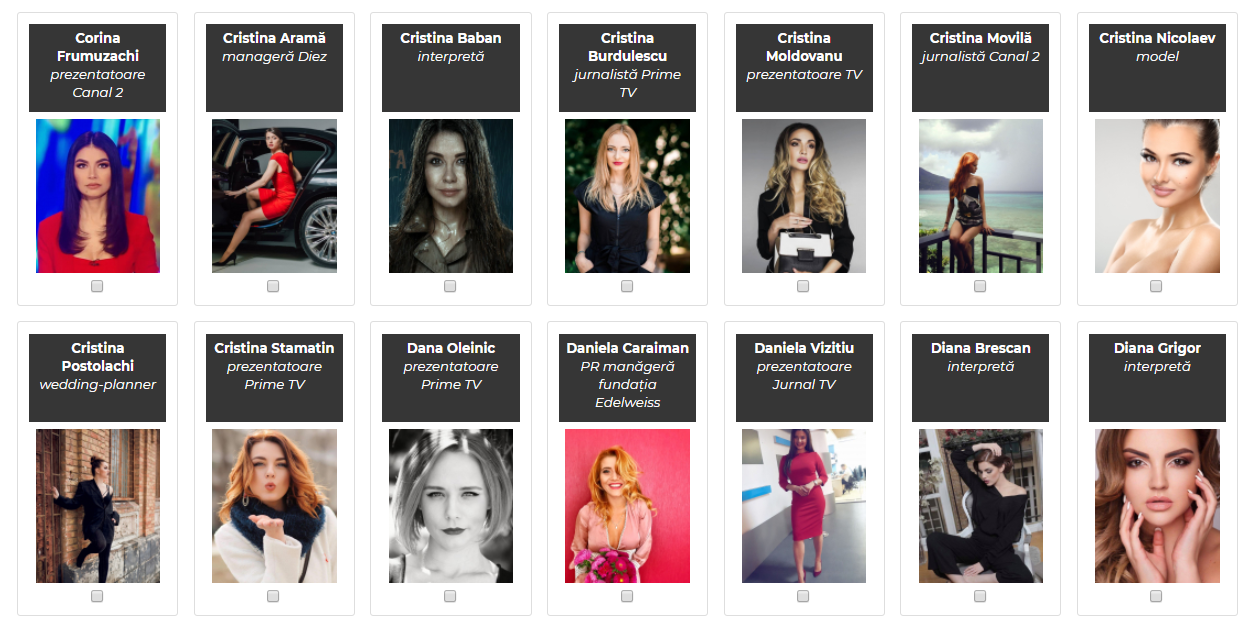Tick the Diana Grigor checkbox
1247x627 pixels.
coord(1156,596)
